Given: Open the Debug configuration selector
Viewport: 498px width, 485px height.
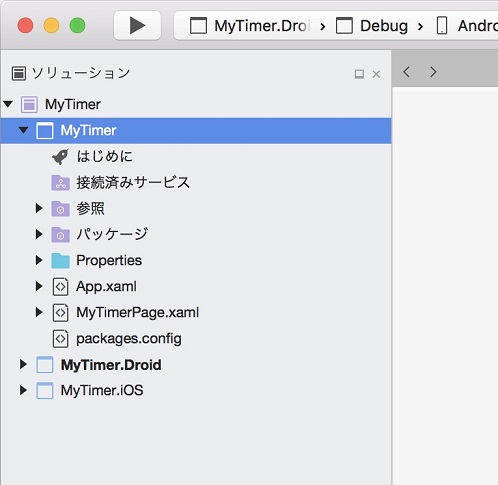Looking at the screenshot, I should [x=372, y=26].
